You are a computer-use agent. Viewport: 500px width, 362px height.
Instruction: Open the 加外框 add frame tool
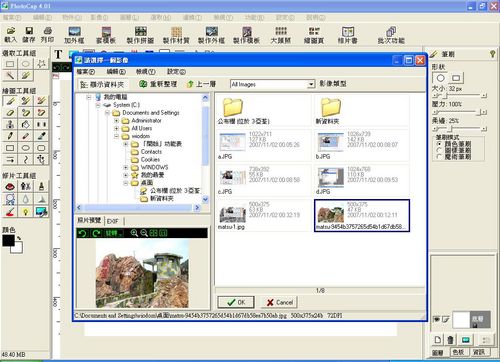pyautogui.click(x=74, y=35)
